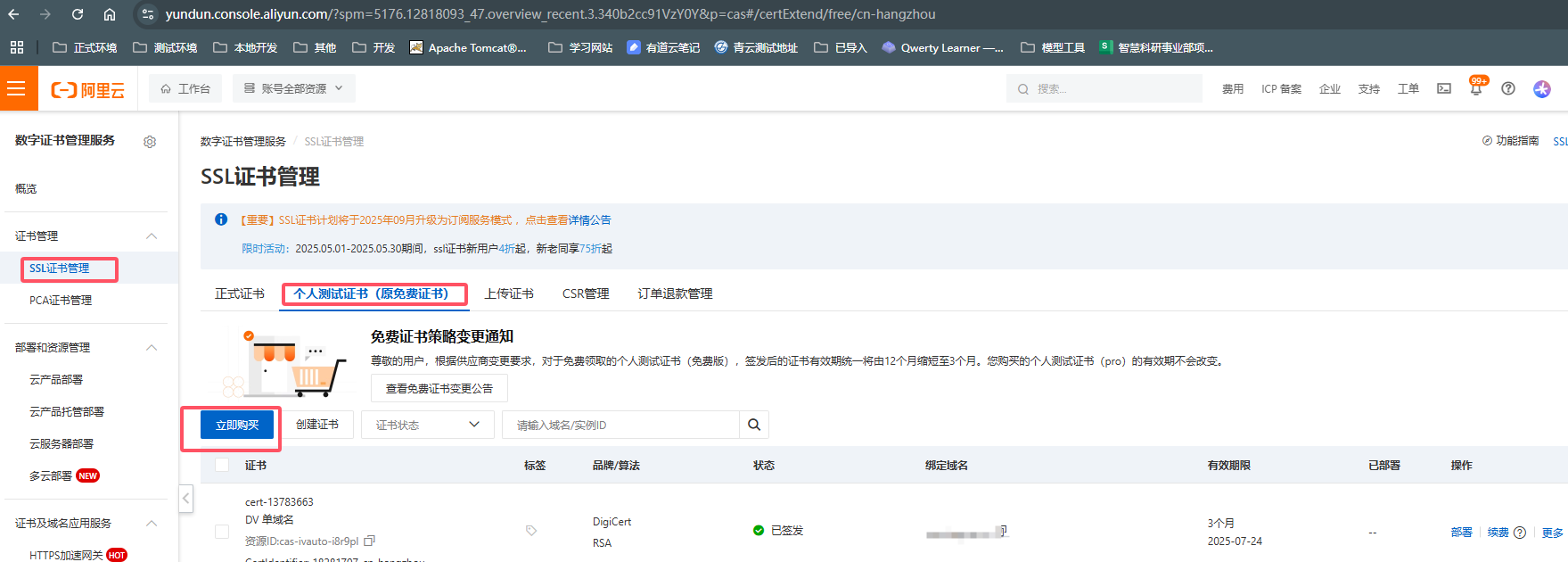Switch to the 上传证书 tab
The image size is (1568, 562).
click(509, 293)
